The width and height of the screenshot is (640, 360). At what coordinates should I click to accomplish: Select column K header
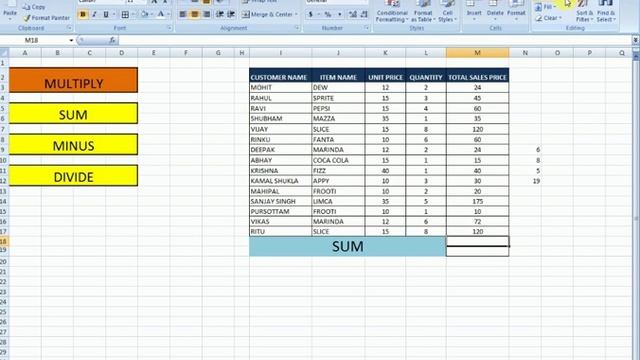tap(385, 53)
